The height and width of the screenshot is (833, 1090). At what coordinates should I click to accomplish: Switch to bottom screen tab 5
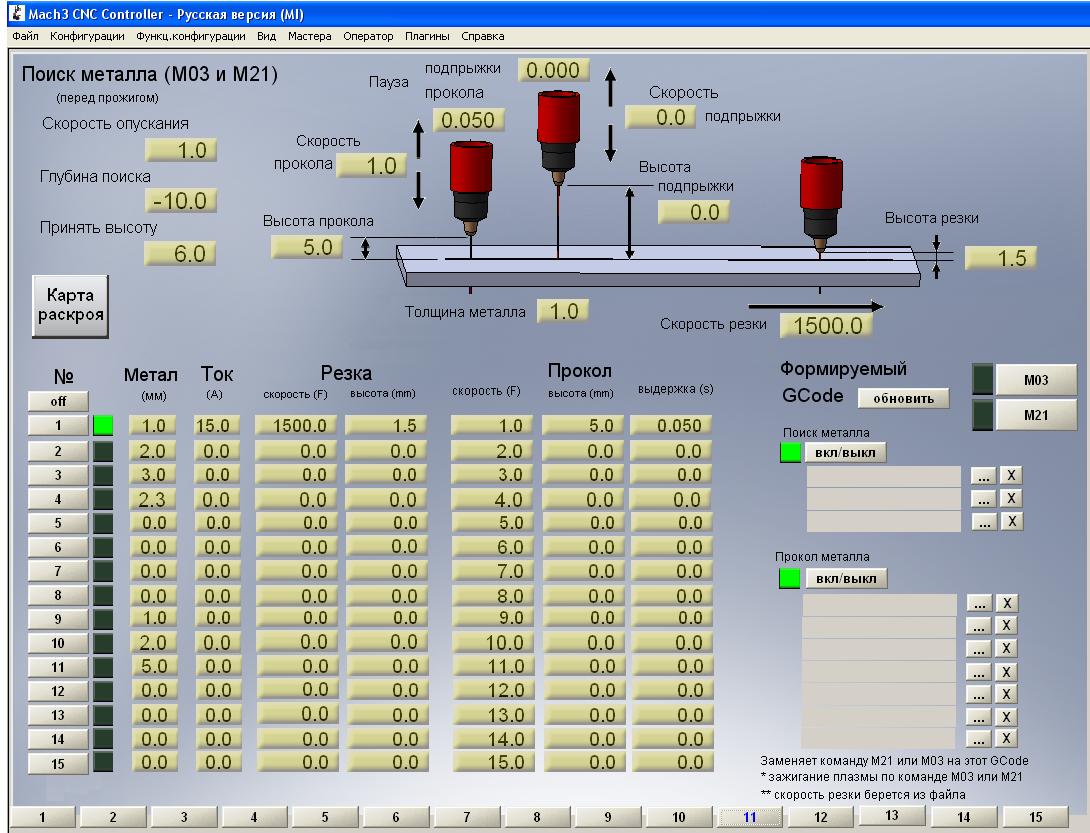pos(325,817)
